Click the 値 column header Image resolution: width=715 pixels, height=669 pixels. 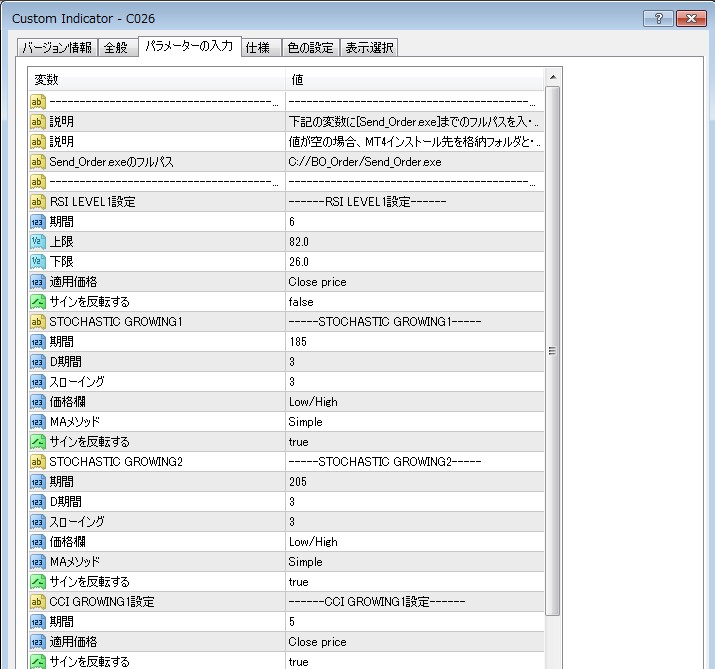tap(414, 79)
